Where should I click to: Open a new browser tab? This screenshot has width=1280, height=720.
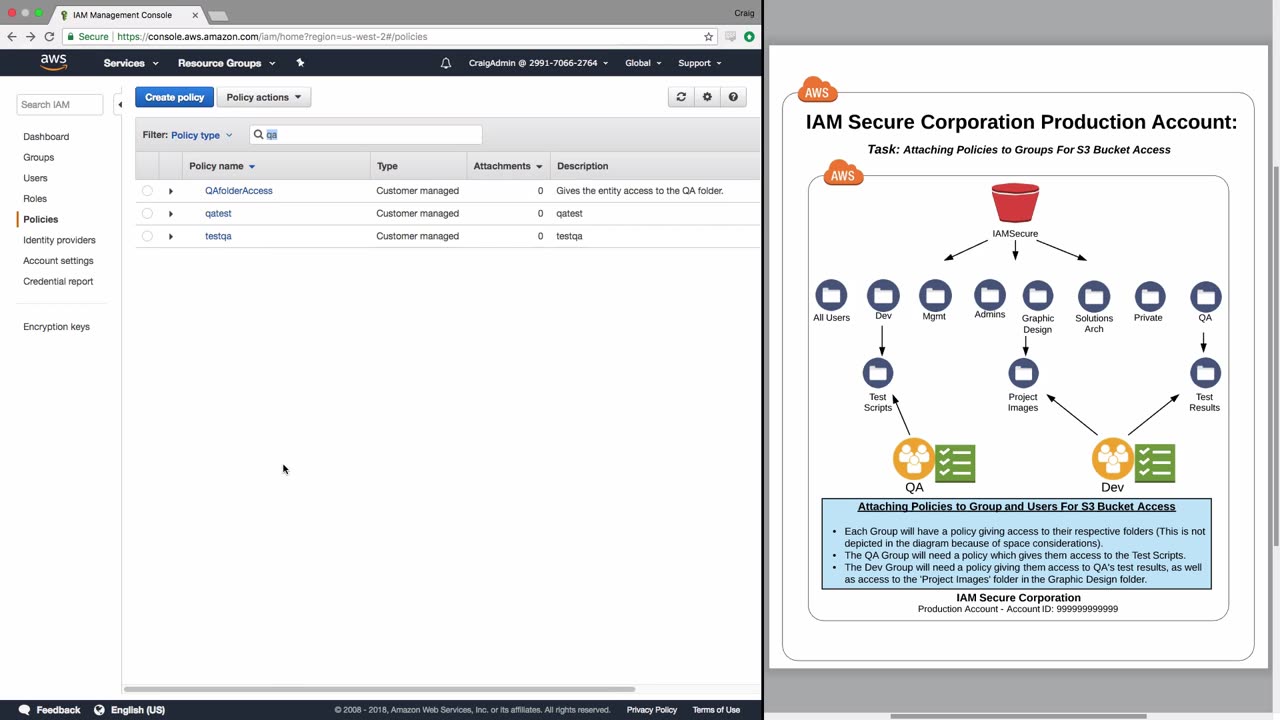coord(218,15)
